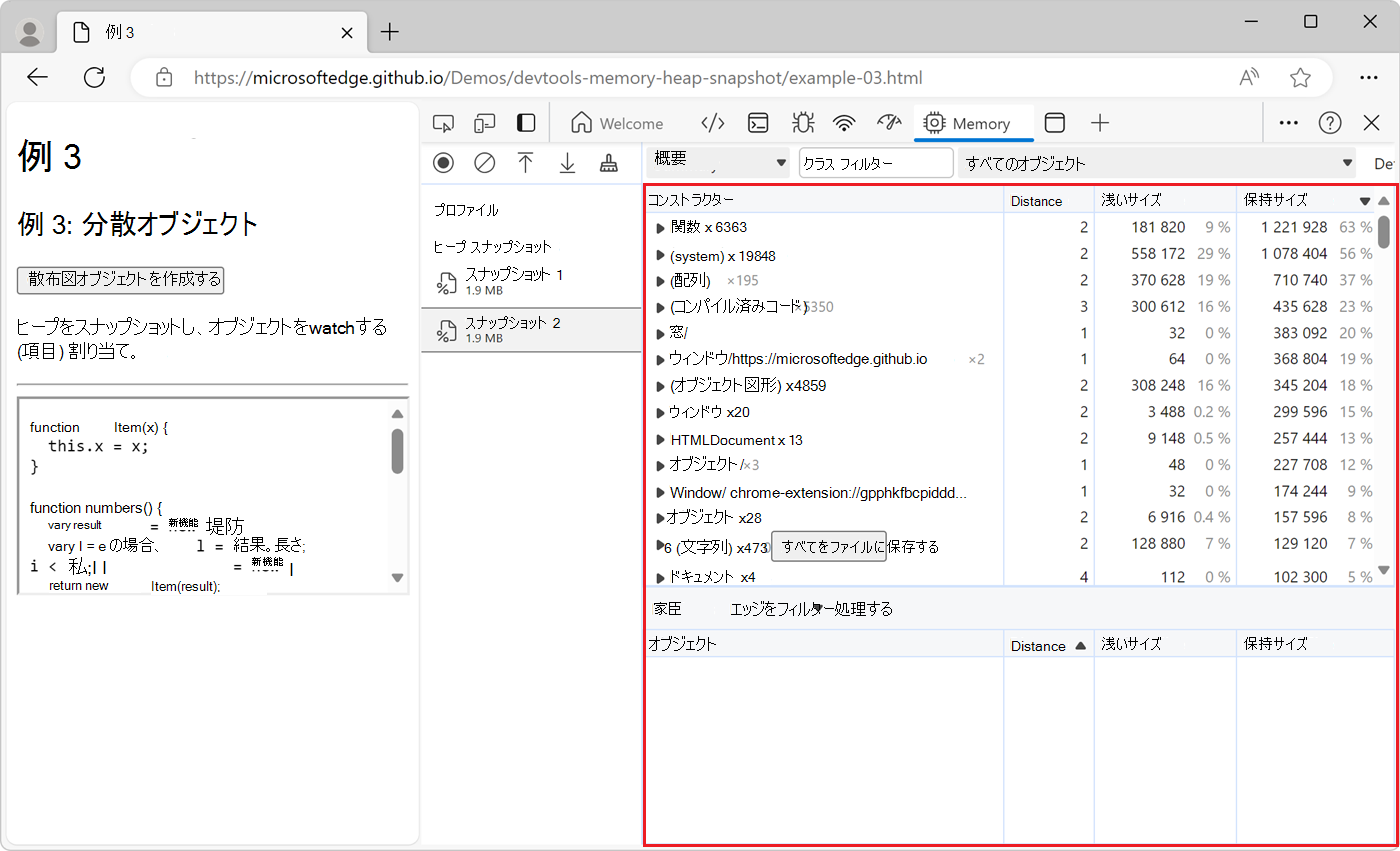Toggle device emulation icon

485,123
